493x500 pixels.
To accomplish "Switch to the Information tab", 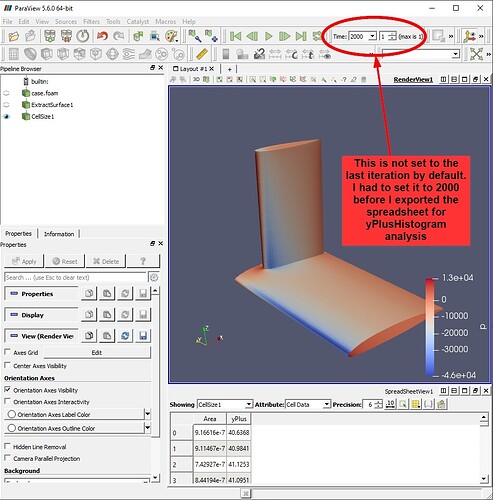I will click(59, 234).
